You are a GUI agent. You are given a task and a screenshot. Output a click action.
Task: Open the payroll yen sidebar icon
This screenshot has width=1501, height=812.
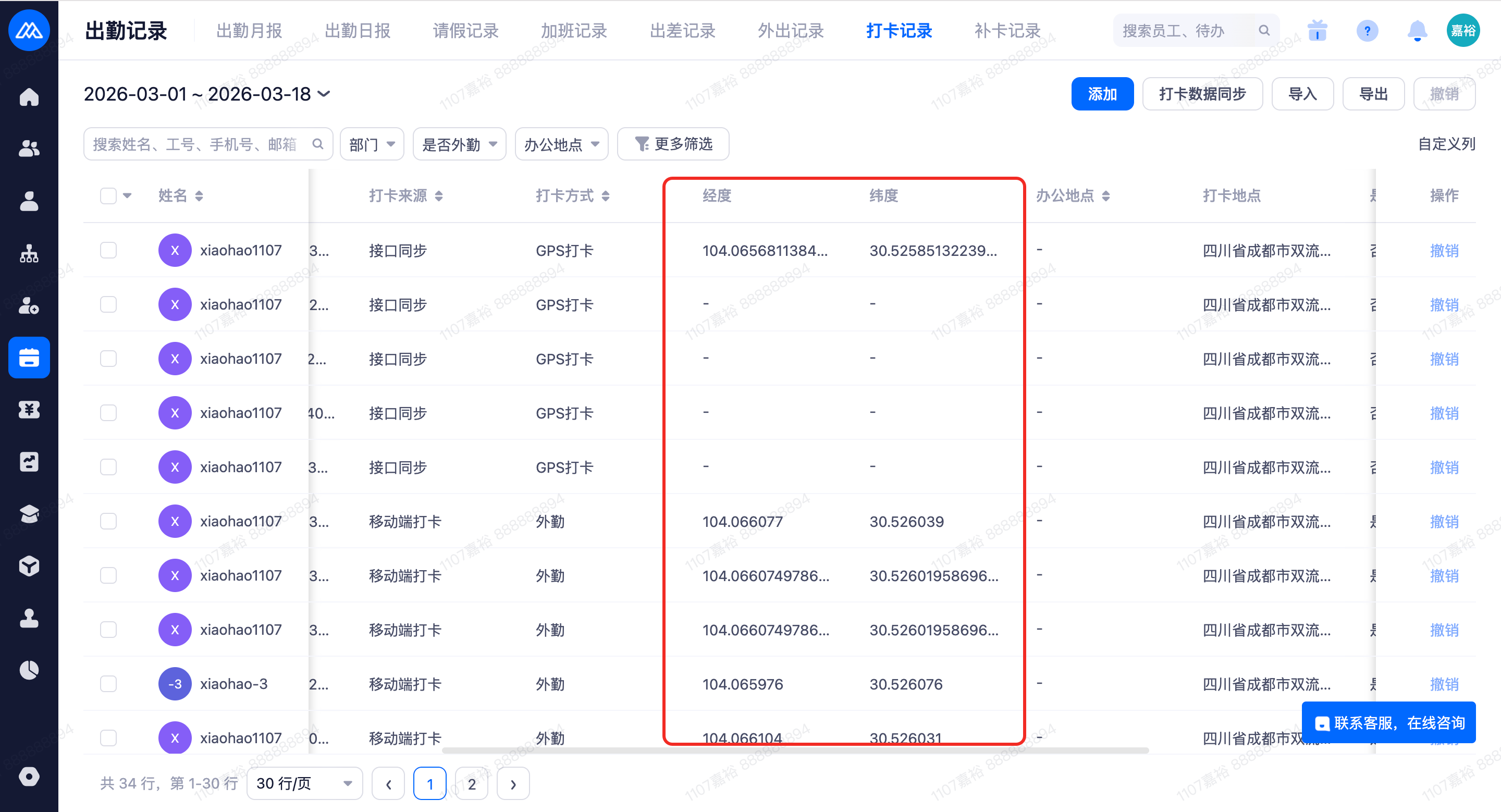tap(29, 410)
